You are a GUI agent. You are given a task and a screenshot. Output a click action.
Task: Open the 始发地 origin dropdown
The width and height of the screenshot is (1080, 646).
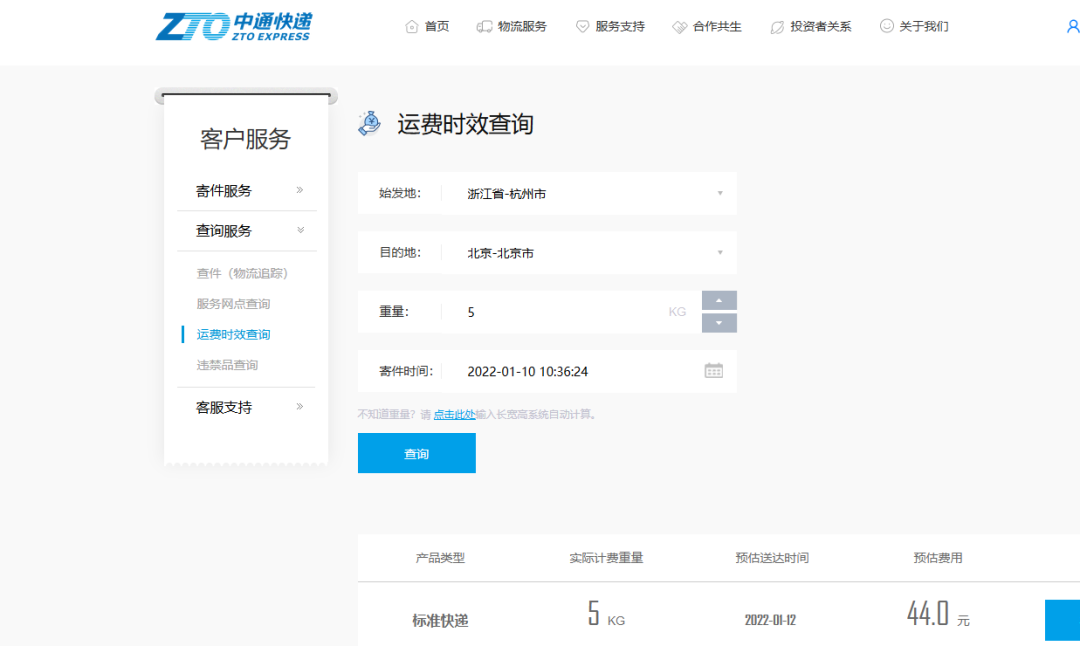click(719, 193)
